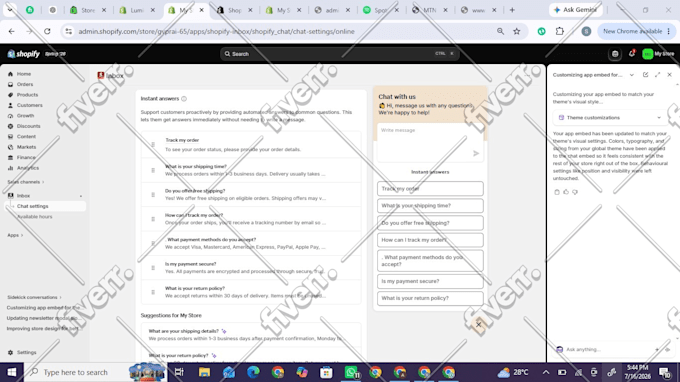Viewport: 680px width, 382px height.
Task: Click the Write message field in chat preview
Action: [x=430, y=142]
